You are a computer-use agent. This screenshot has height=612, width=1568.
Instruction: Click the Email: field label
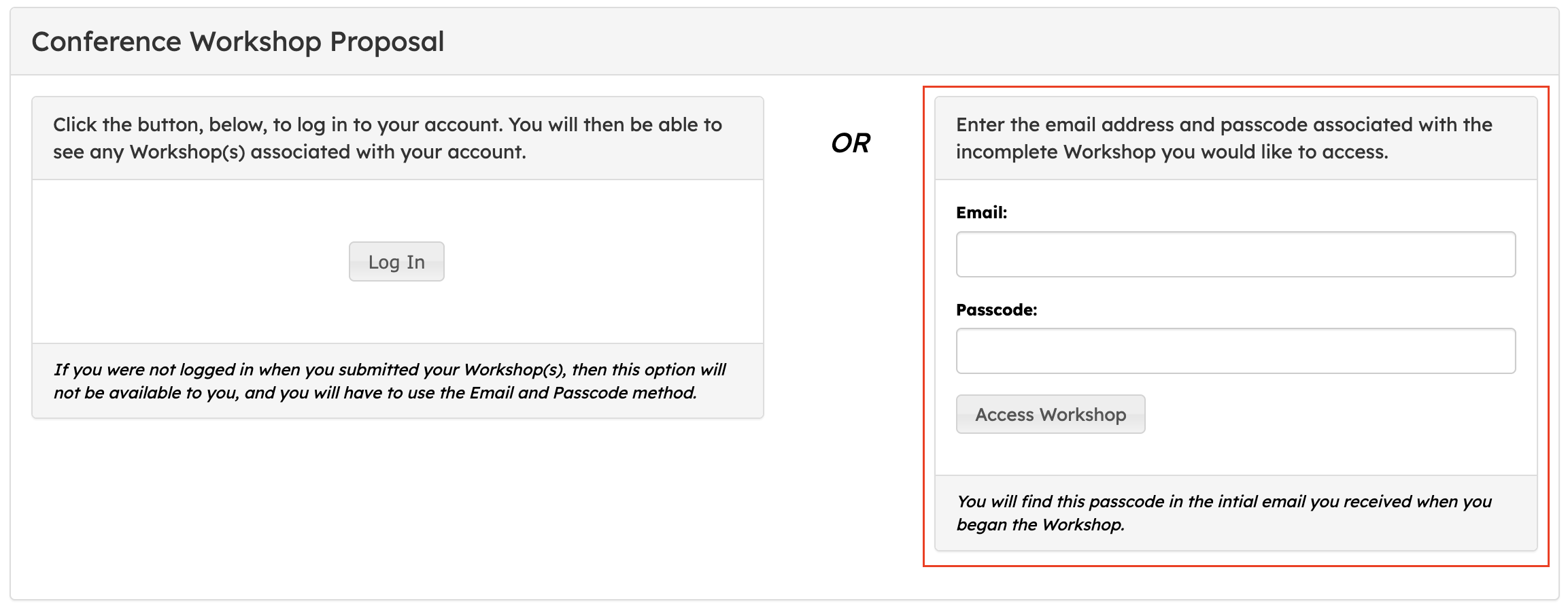[981, 213]
